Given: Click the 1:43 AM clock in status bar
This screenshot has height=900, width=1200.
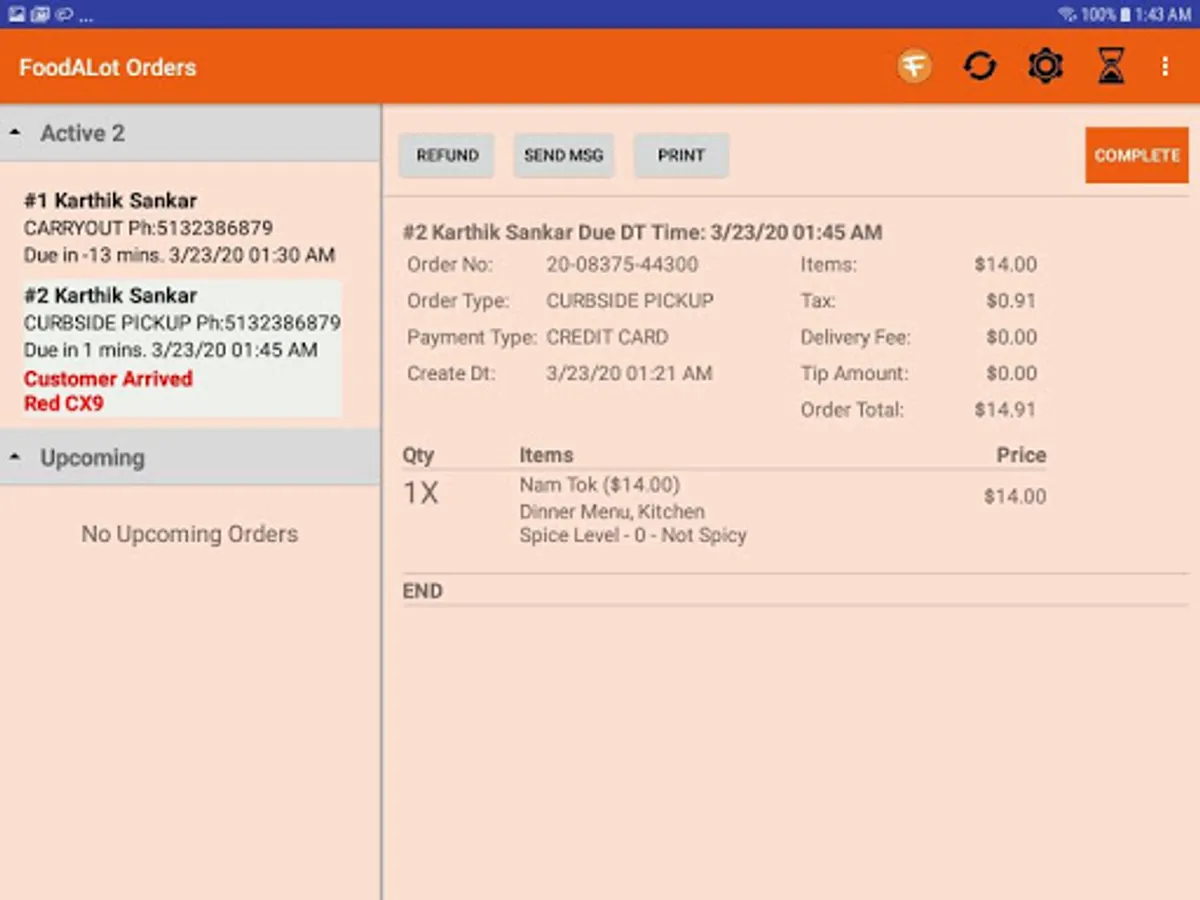Looking at the screenshot, I should point(1162,14).
